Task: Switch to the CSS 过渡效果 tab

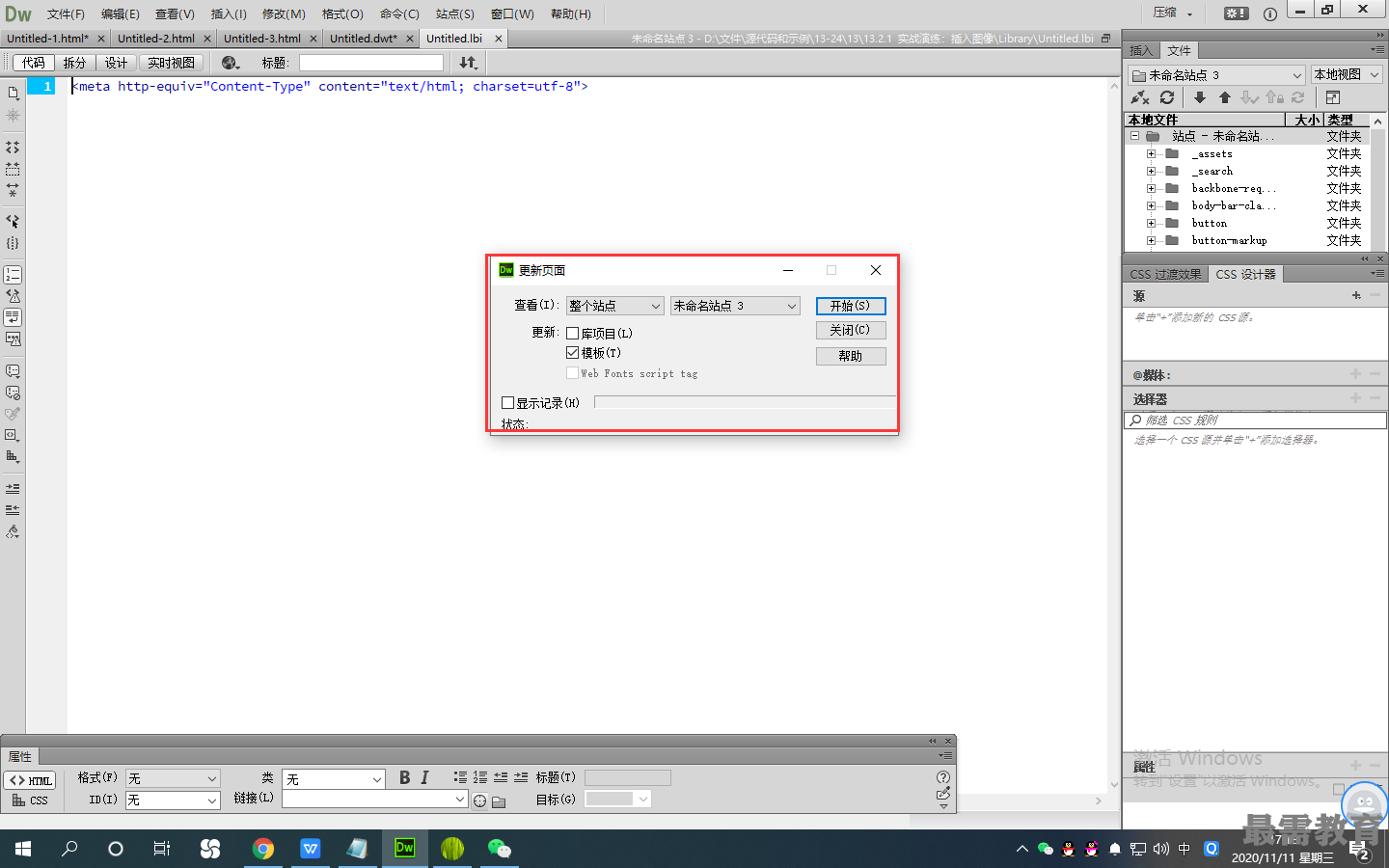Action: 1165,274
